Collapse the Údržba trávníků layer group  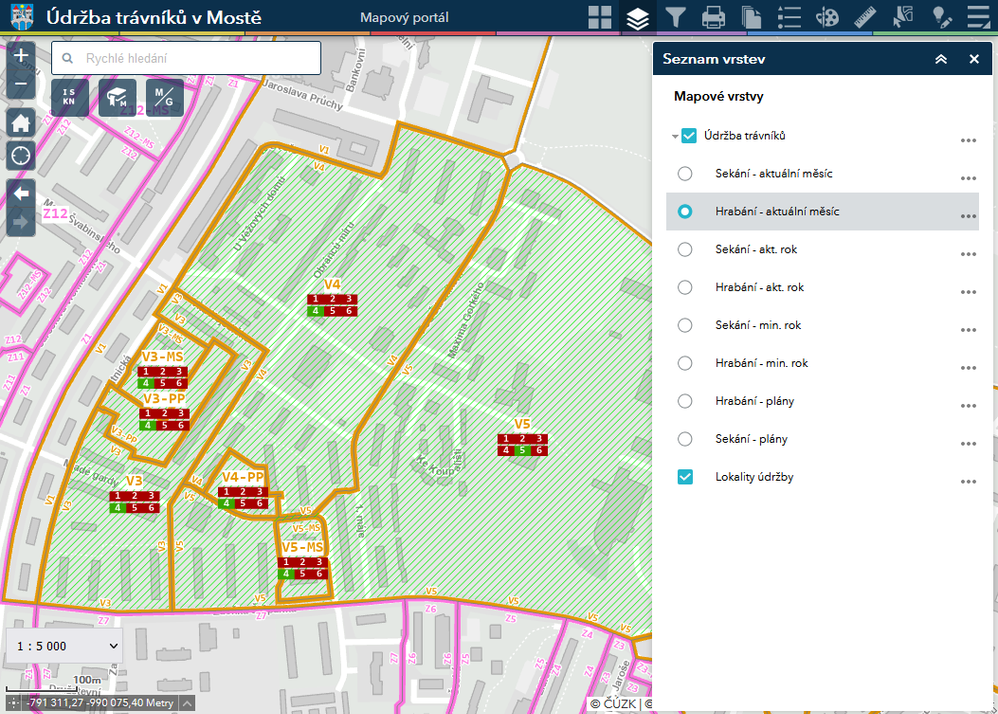pyautogui.click(x=675, y=137)
